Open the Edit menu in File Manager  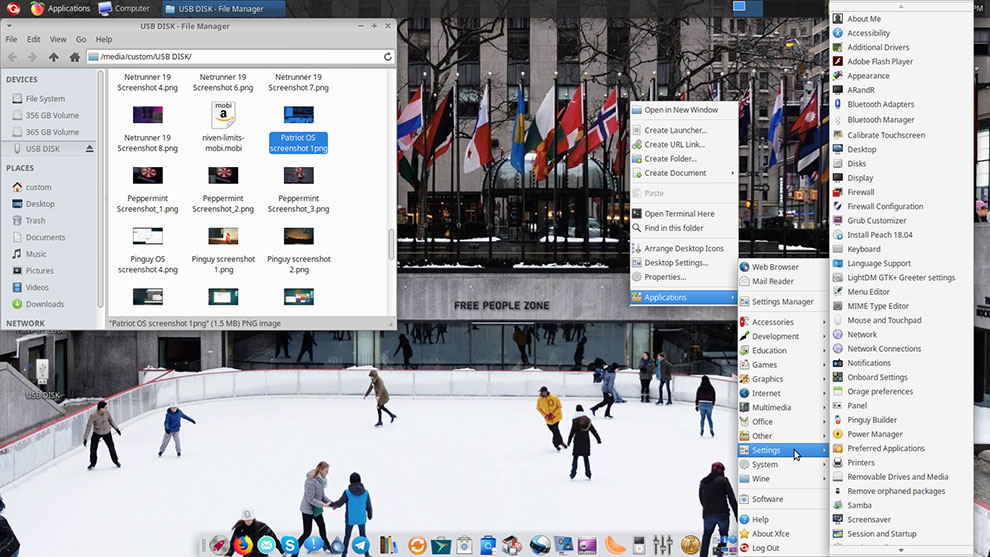pyautogui.click(x=33, y=39)
